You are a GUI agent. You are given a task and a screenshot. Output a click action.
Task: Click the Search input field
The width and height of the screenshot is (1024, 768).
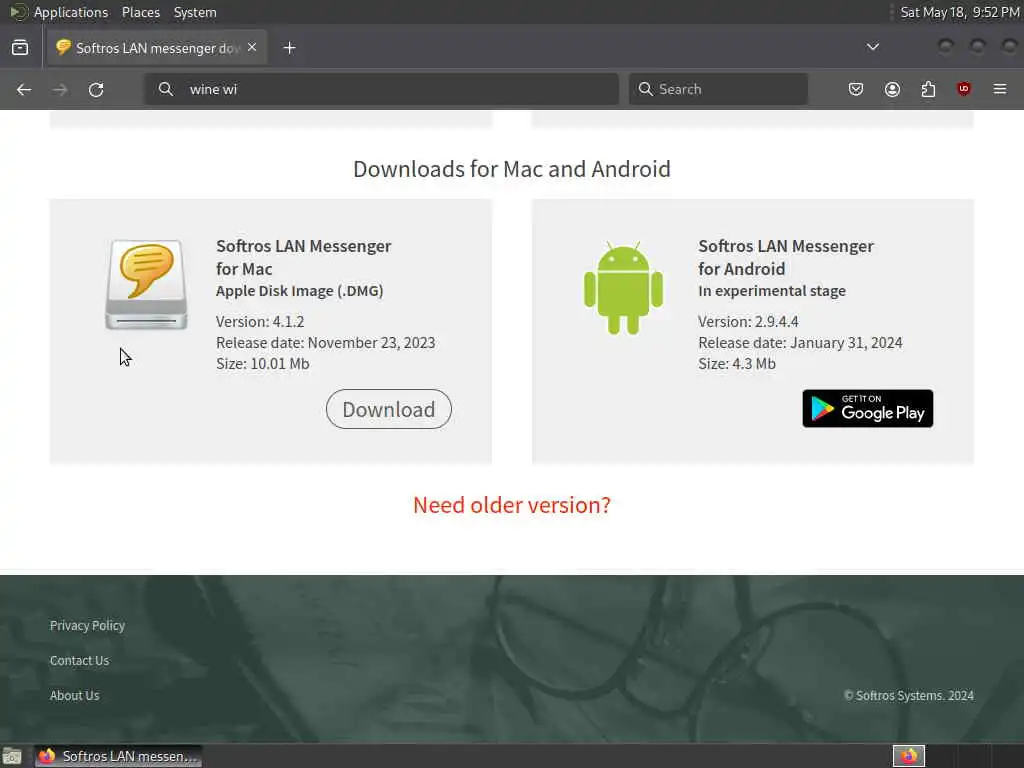(x=718, y=89)
